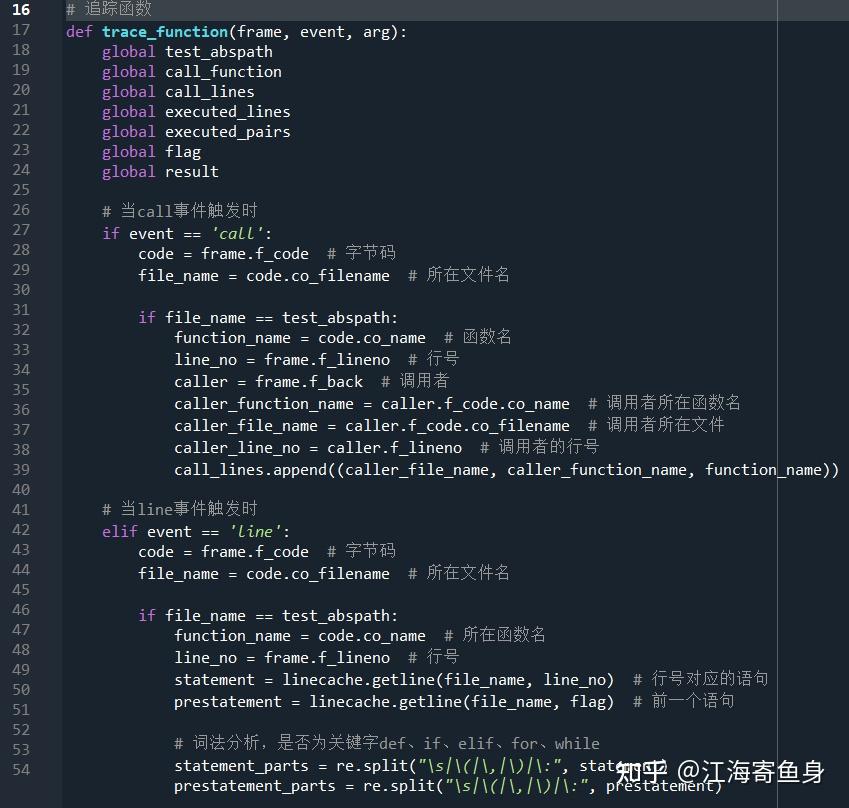Click the prestatement = linecache.getline line
Viewport: 849px width, 808px height.
tap(394, 702)
